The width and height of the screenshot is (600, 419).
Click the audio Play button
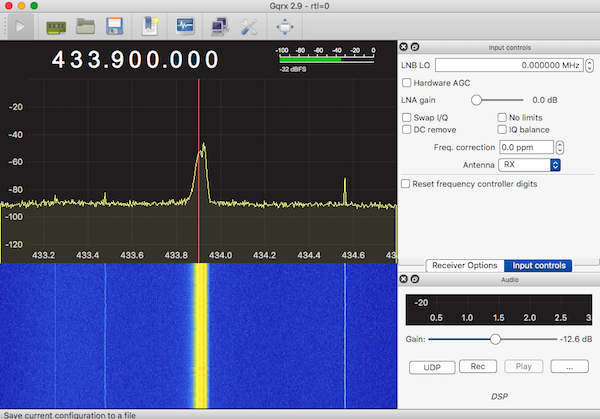(x=523, y=366)
